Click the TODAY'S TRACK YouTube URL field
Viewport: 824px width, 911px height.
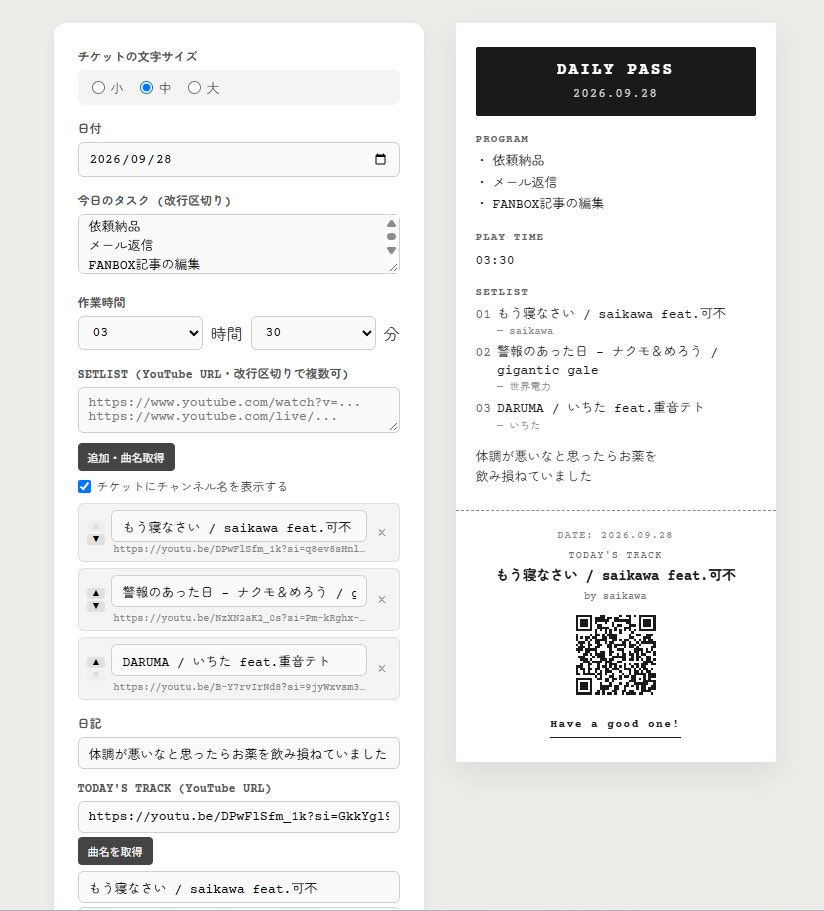coord(239,816)
